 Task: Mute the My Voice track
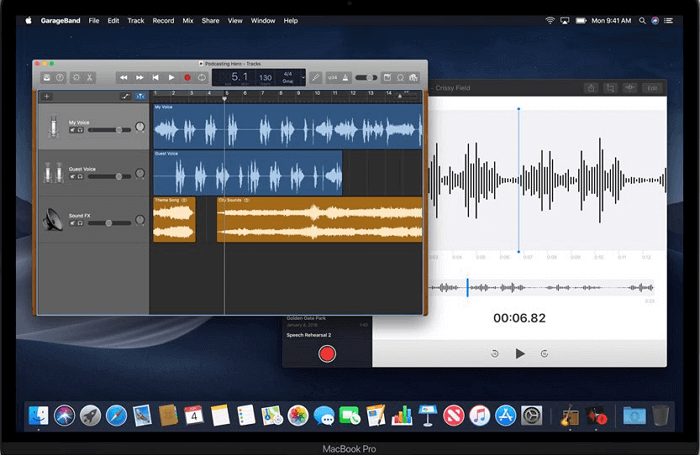(x=72, y=130)
